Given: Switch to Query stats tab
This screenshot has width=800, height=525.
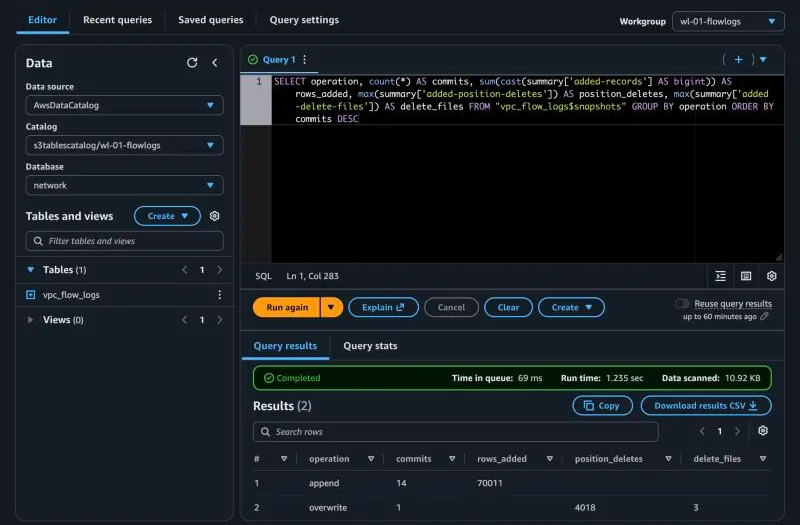Looking at the screenshot, I should click(370, 345).
